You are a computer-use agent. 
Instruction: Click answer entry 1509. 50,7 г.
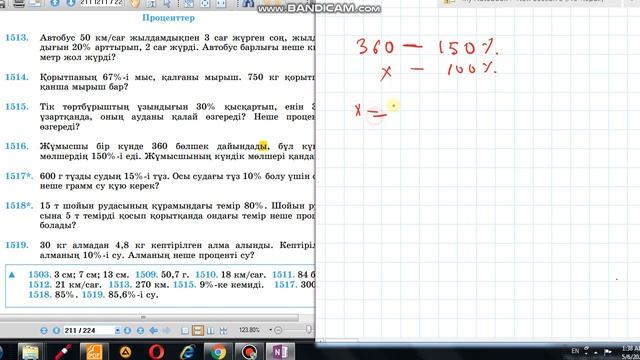point(162,275)
